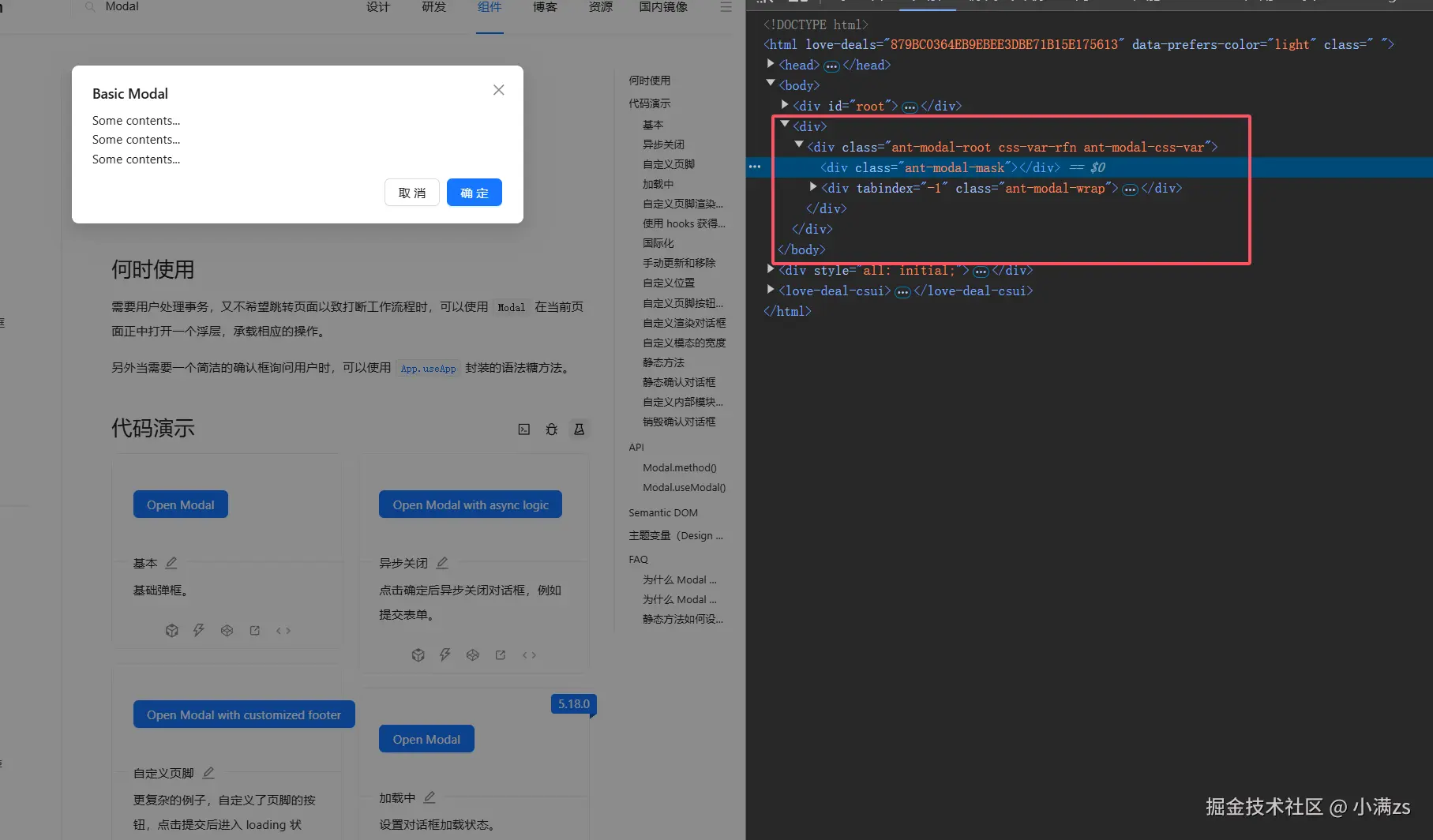Click Open Modal button in 加载中 demo
Screen dimensions: 1433x840
coord(426,739)
